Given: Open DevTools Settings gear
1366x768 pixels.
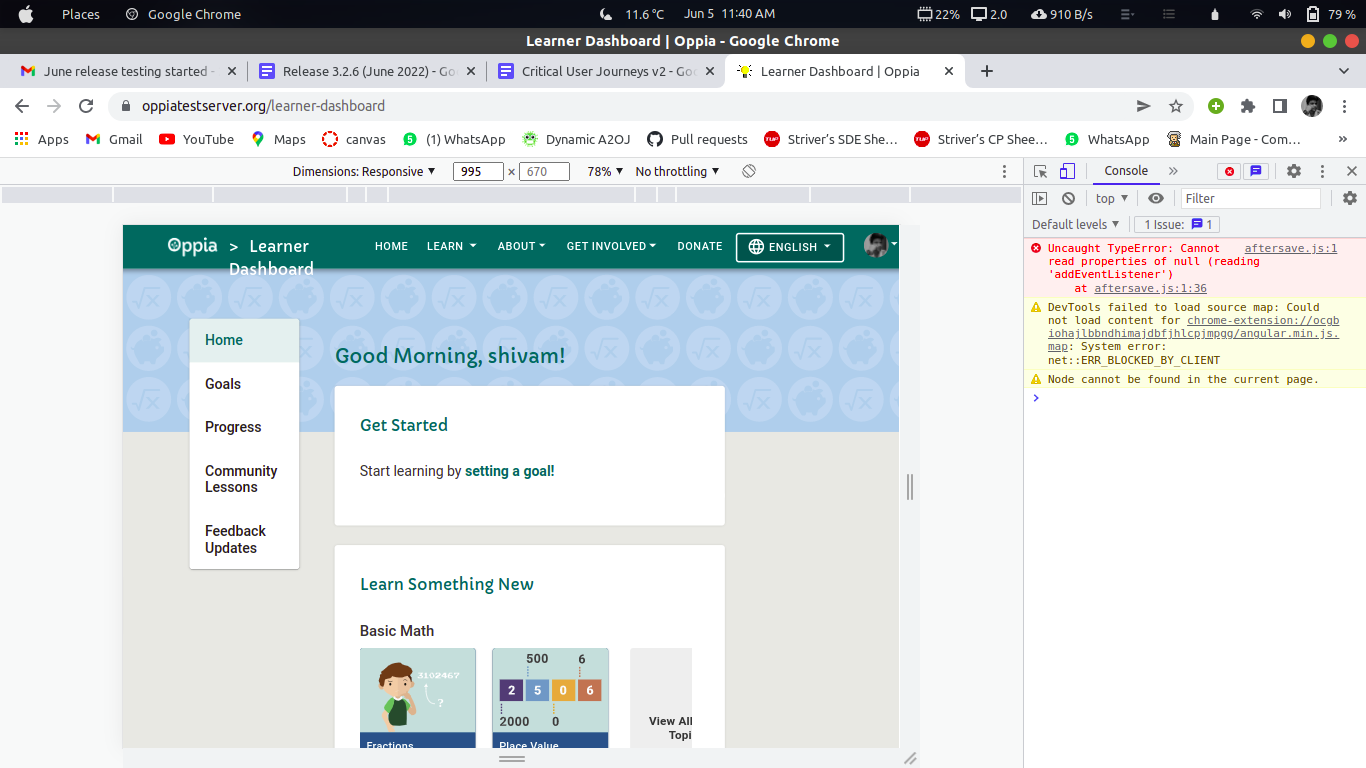Looking at the screenshot, I should click(x=1294, y=171).
